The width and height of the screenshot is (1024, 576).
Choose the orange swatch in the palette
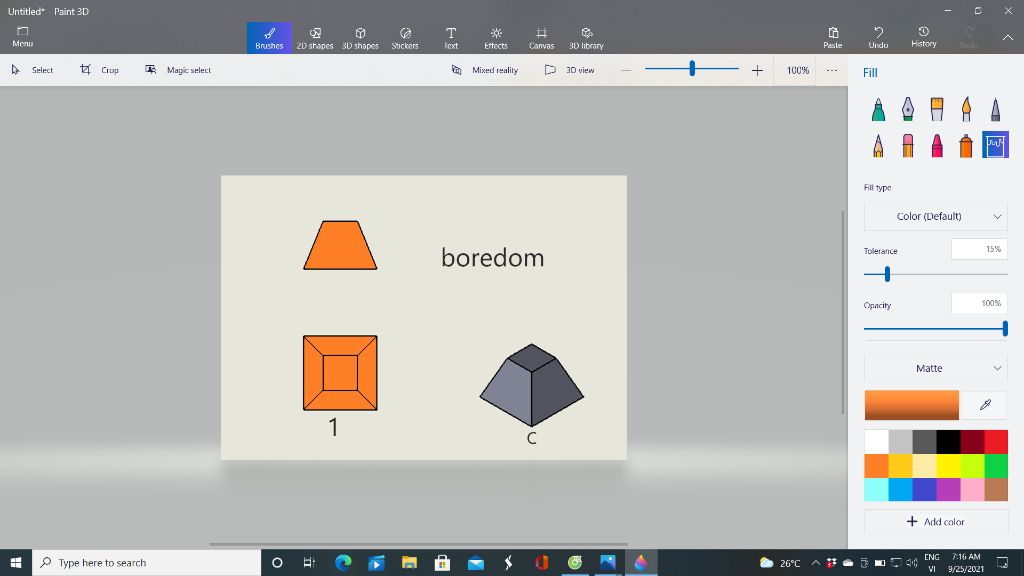876,466
